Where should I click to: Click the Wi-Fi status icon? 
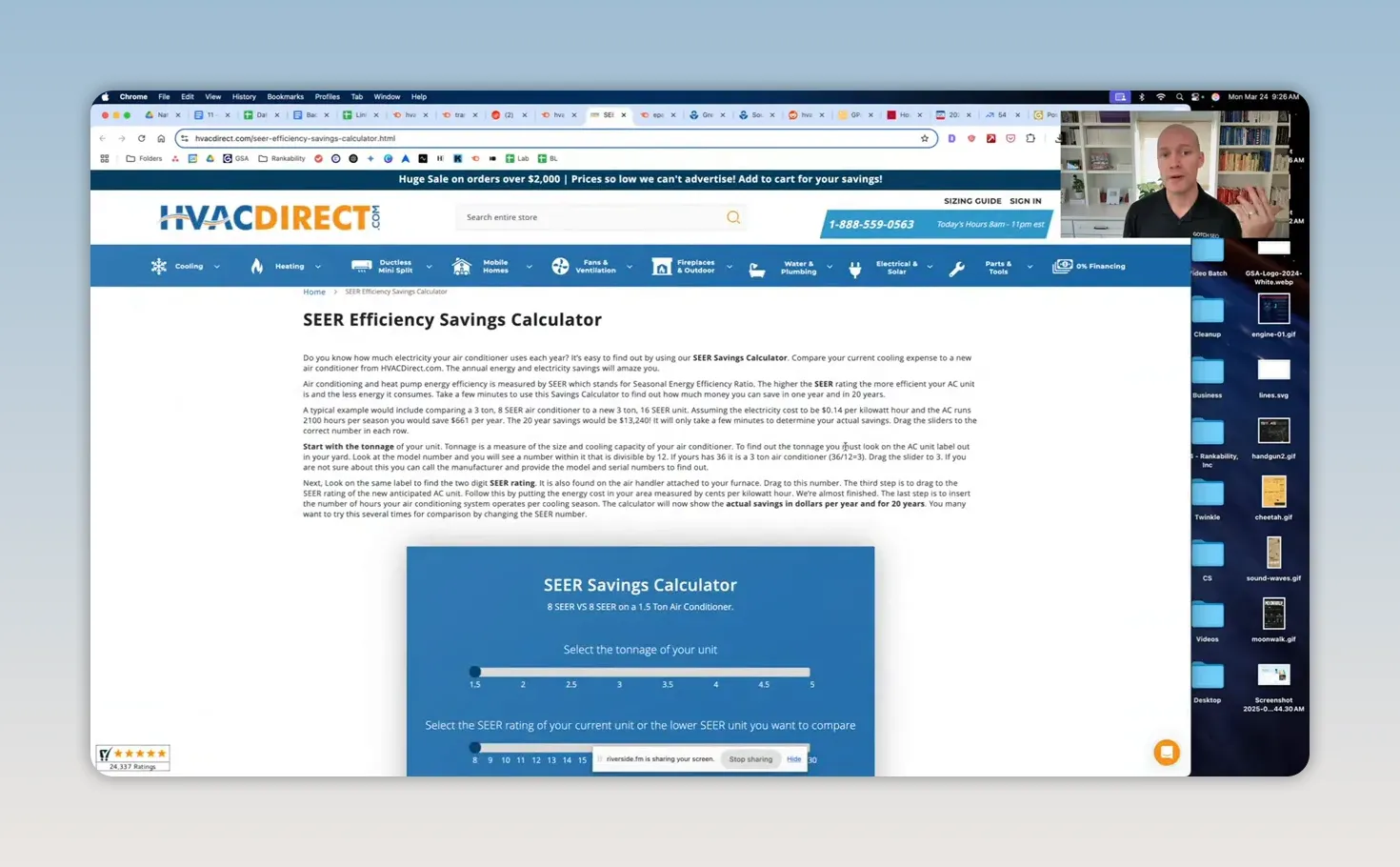(1160, 97)
